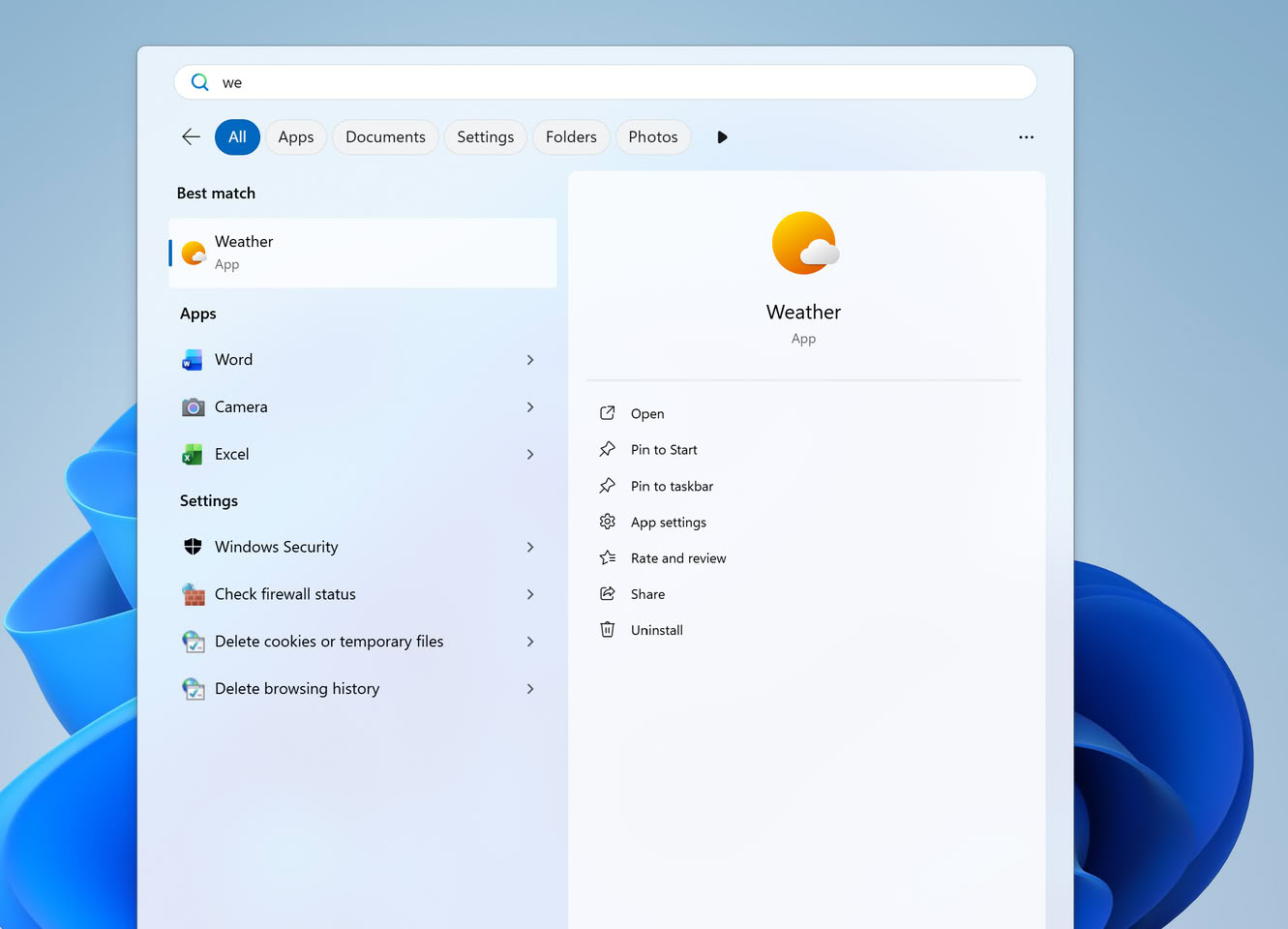Screen dimensions: 1288x929
Task: Open the Excel result
Action: pyautogui.click(x=363, y=455)
